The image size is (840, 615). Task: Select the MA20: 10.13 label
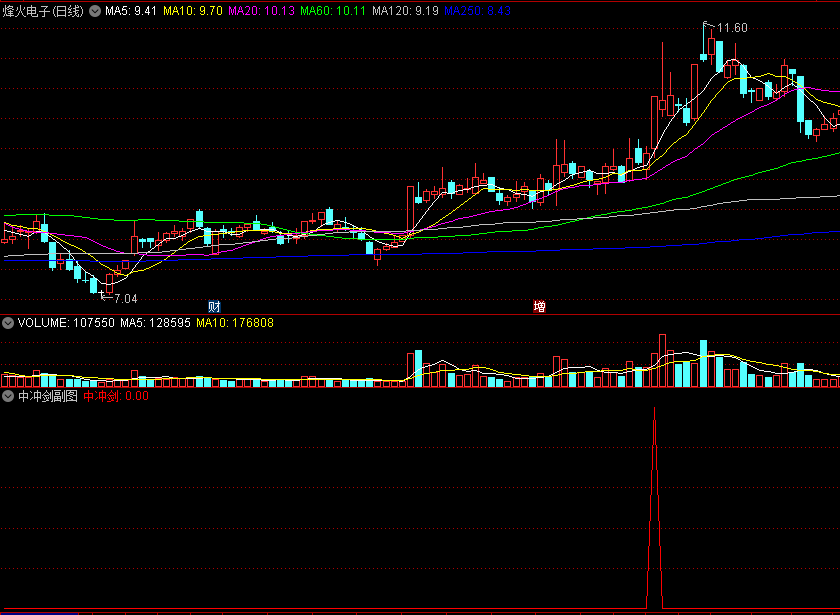(261, 11)
